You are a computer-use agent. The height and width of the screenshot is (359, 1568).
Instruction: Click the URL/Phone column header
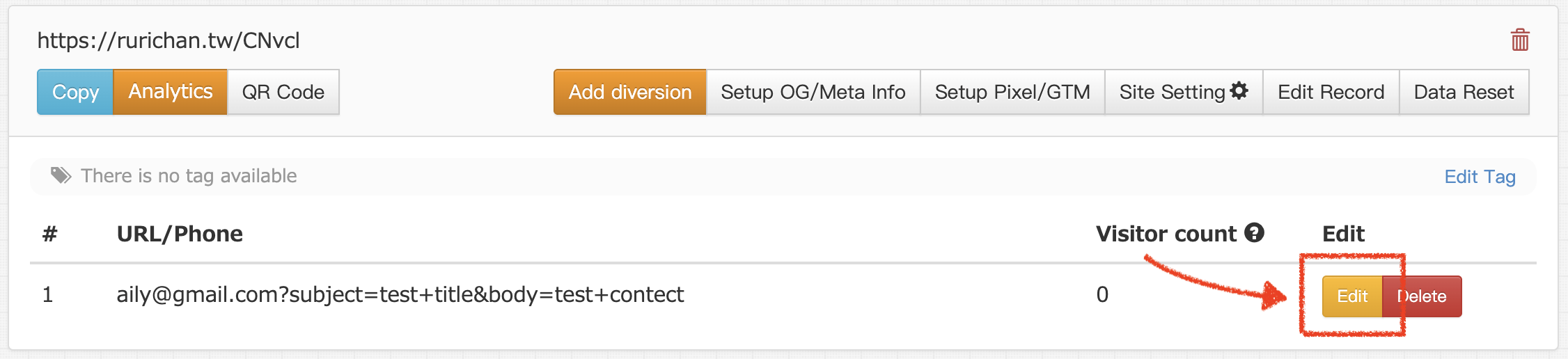(x=180, y=234)
